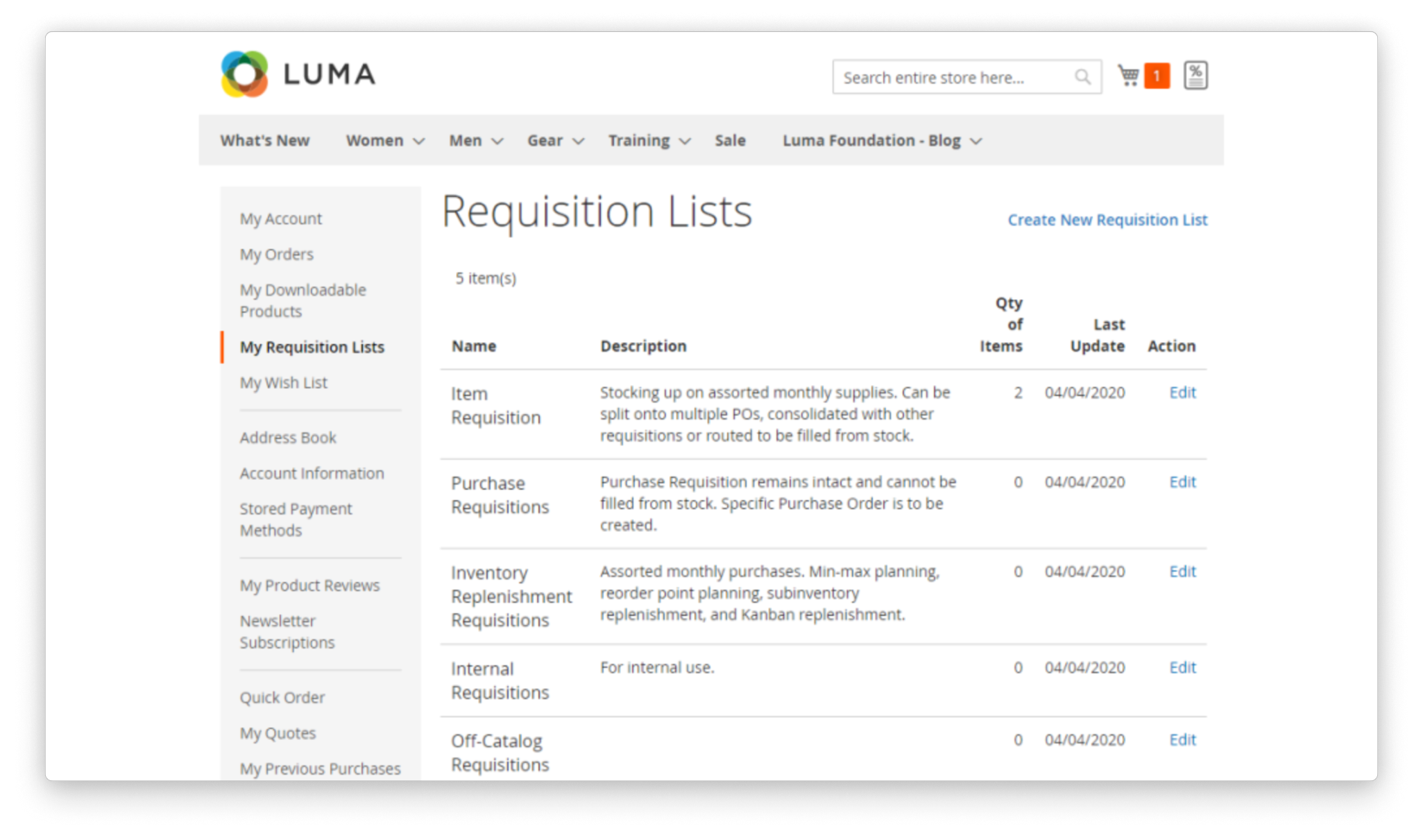Click the search magnifying glass icon
Image resolution: width=1423 pixels, height=840 pixels.
[1082, 76]
